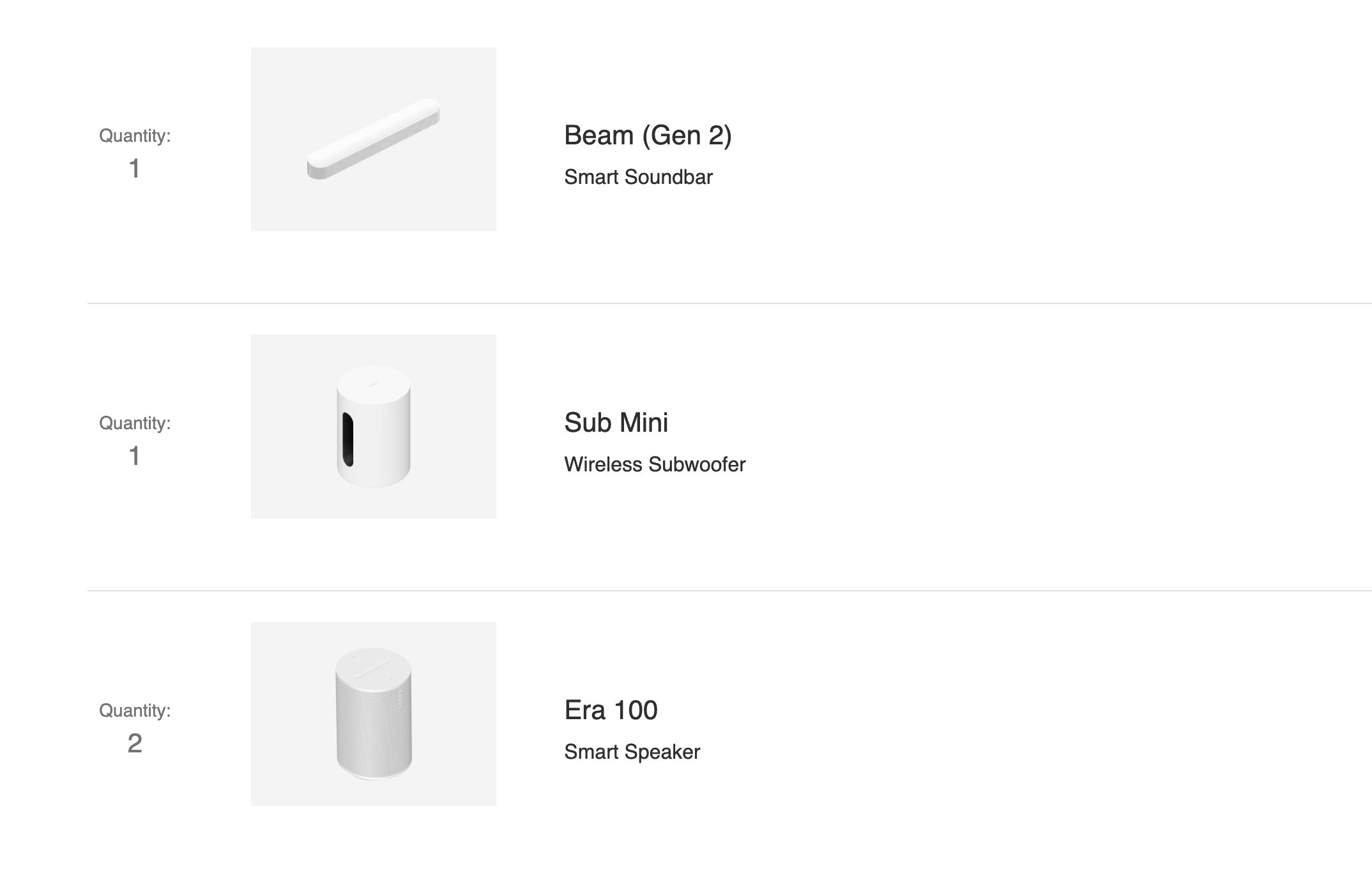Viewport: 1372px width, 875px height.
Task: Click the quantity value 1 beside Sub Mini
Action: click(134, 456)
